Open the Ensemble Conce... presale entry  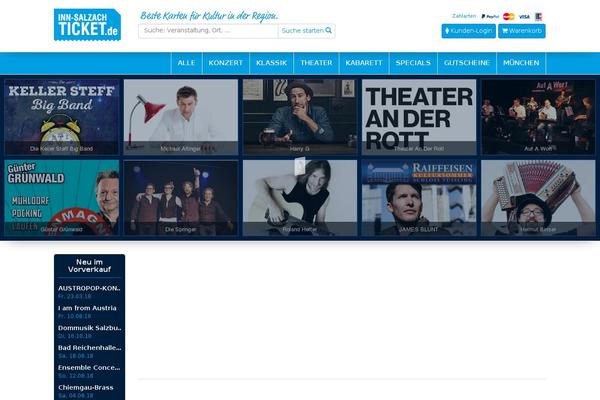(x=89, y=367)
